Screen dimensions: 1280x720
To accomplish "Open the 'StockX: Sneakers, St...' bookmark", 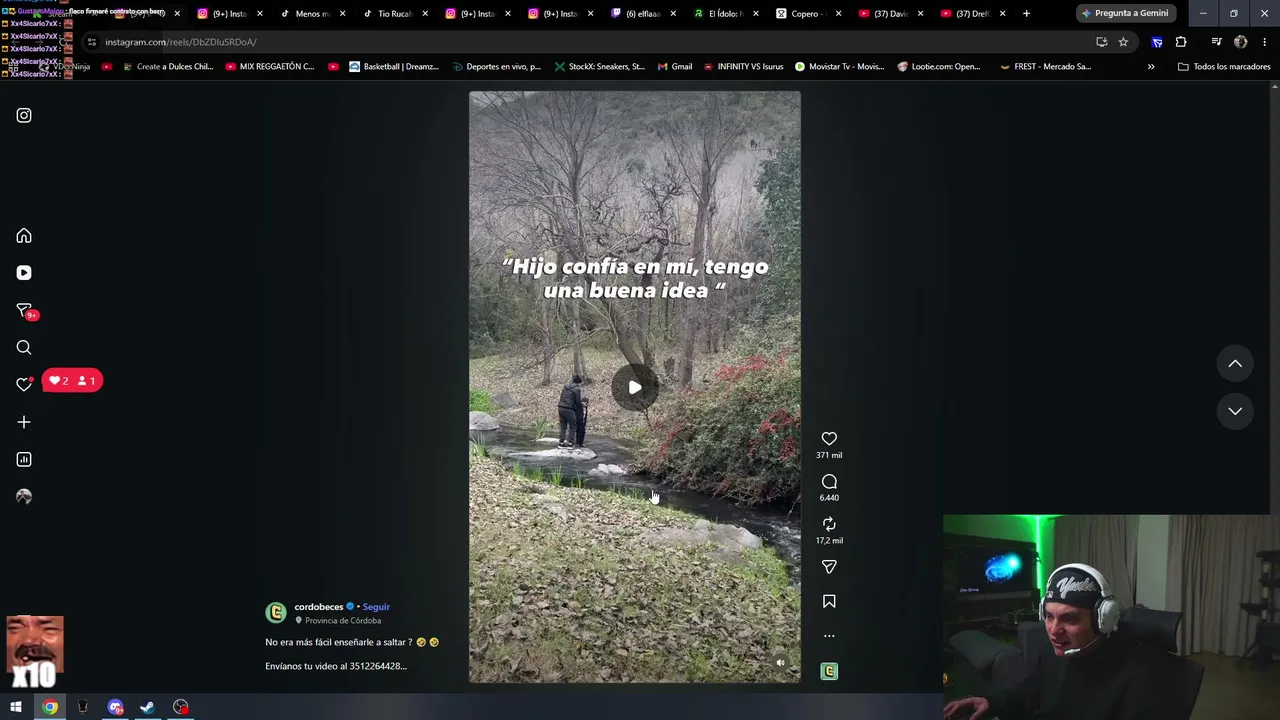I will pos(599,67).
